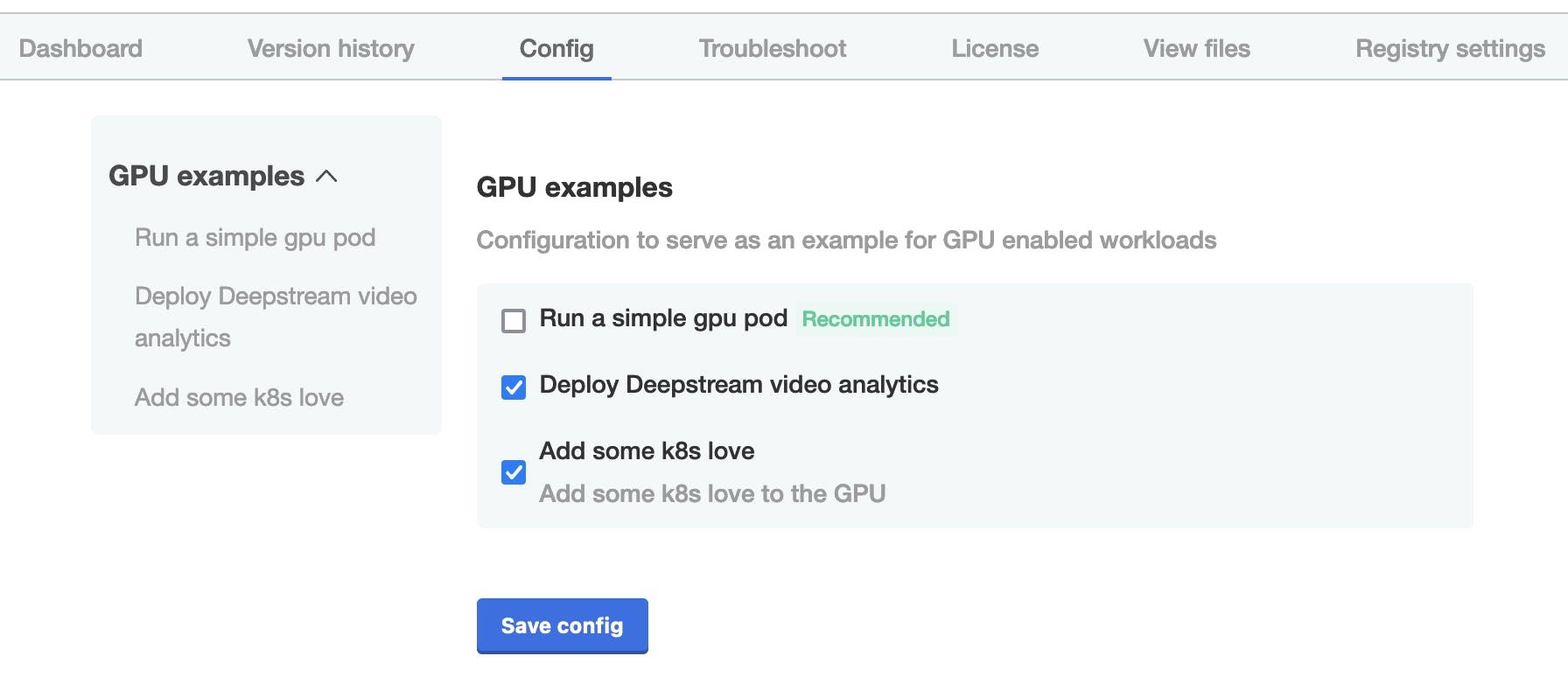Select Deploy Deepstream video analytics in sidebar

[x=276, y=316]
